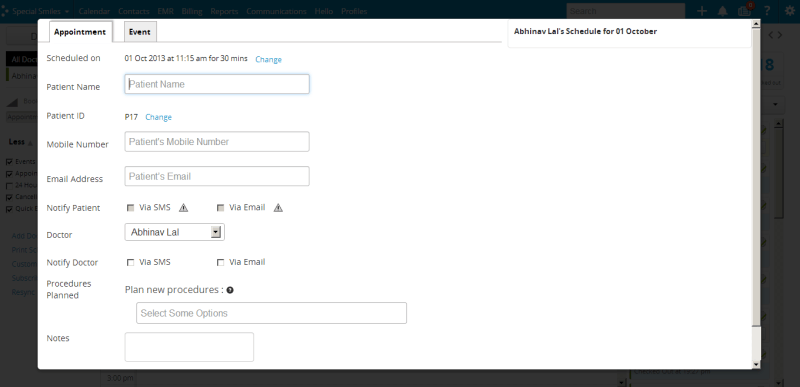Image resolution: width=800 pixels, height=387 pixels.
Task: Click the dialog scrollbar down arrow
Action: coord(756,364)
